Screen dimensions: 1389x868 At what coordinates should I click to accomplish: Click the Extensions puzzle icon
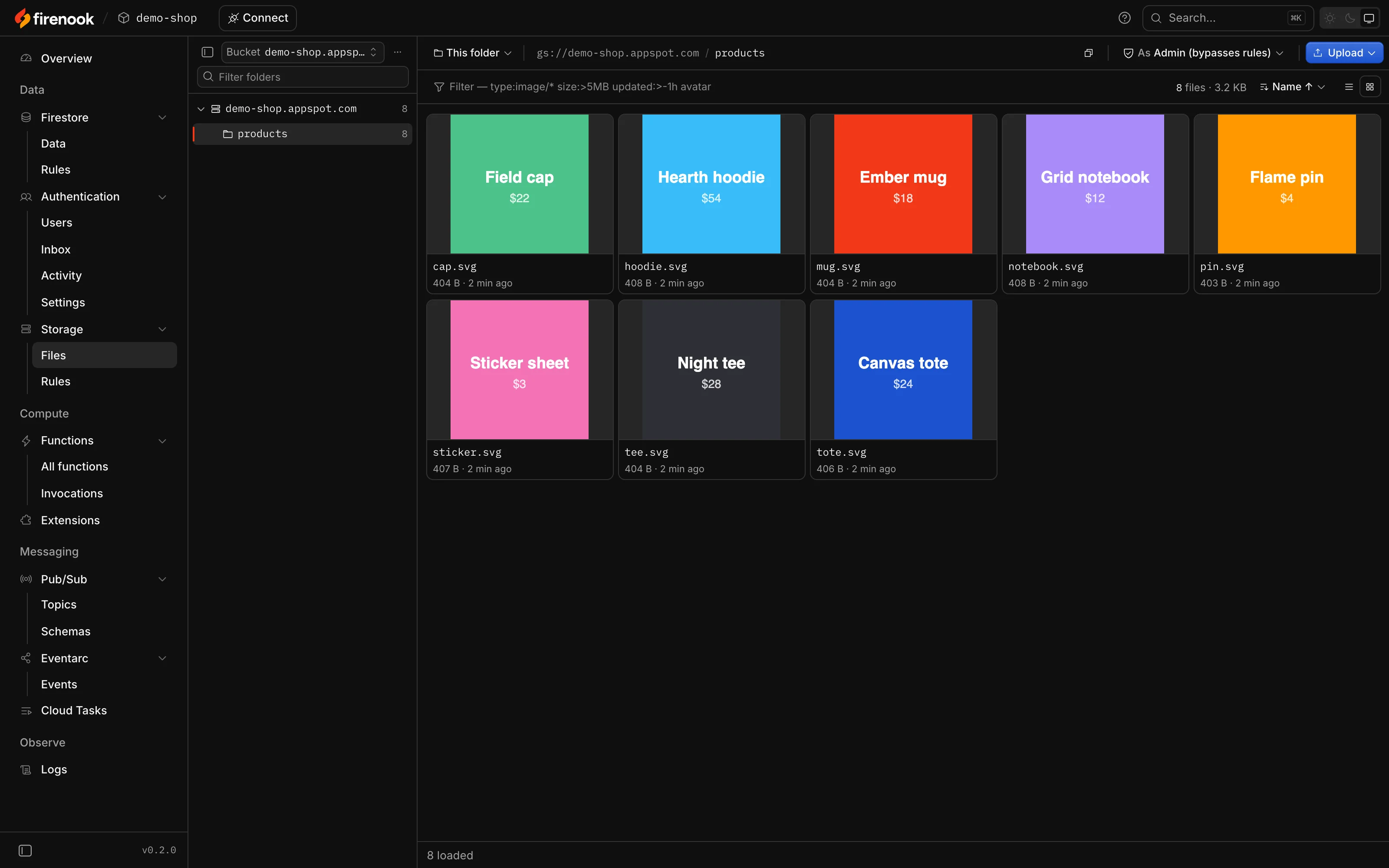point(26,519)
